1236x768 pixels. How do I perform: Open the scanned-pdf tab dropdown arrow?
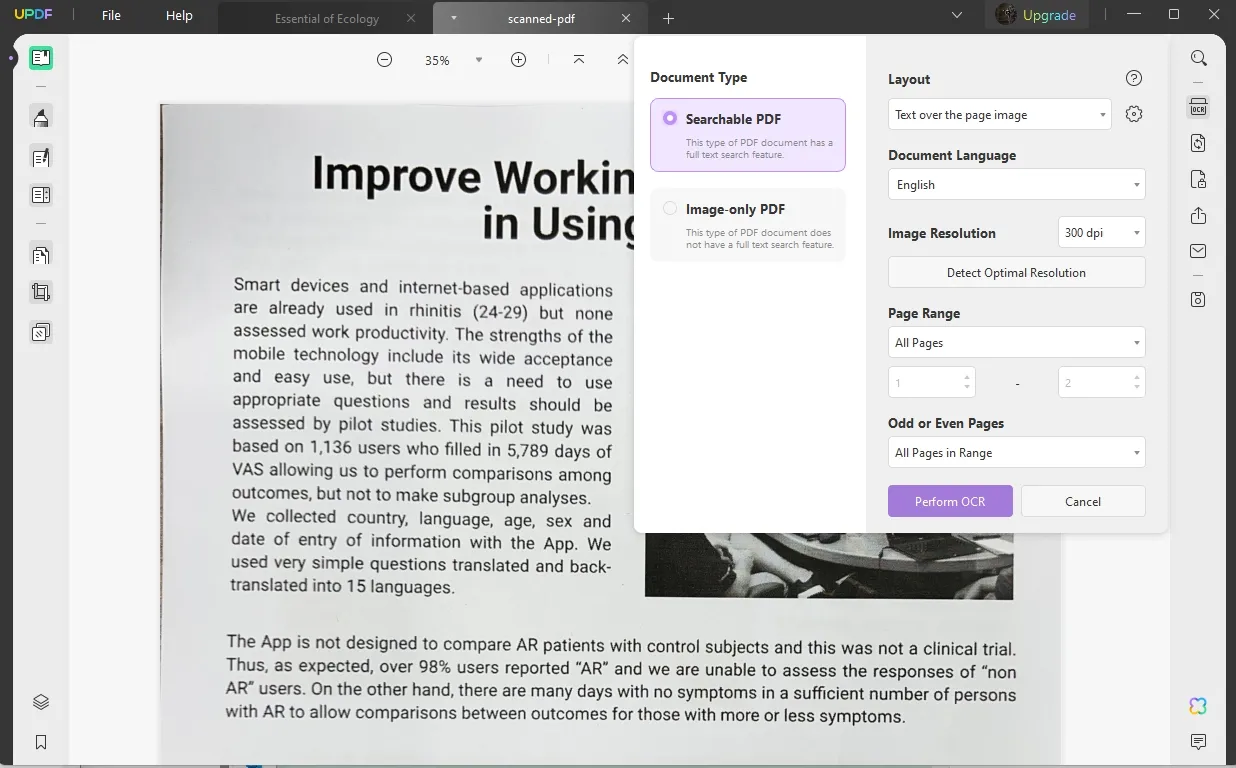click(x=453, y=18)
